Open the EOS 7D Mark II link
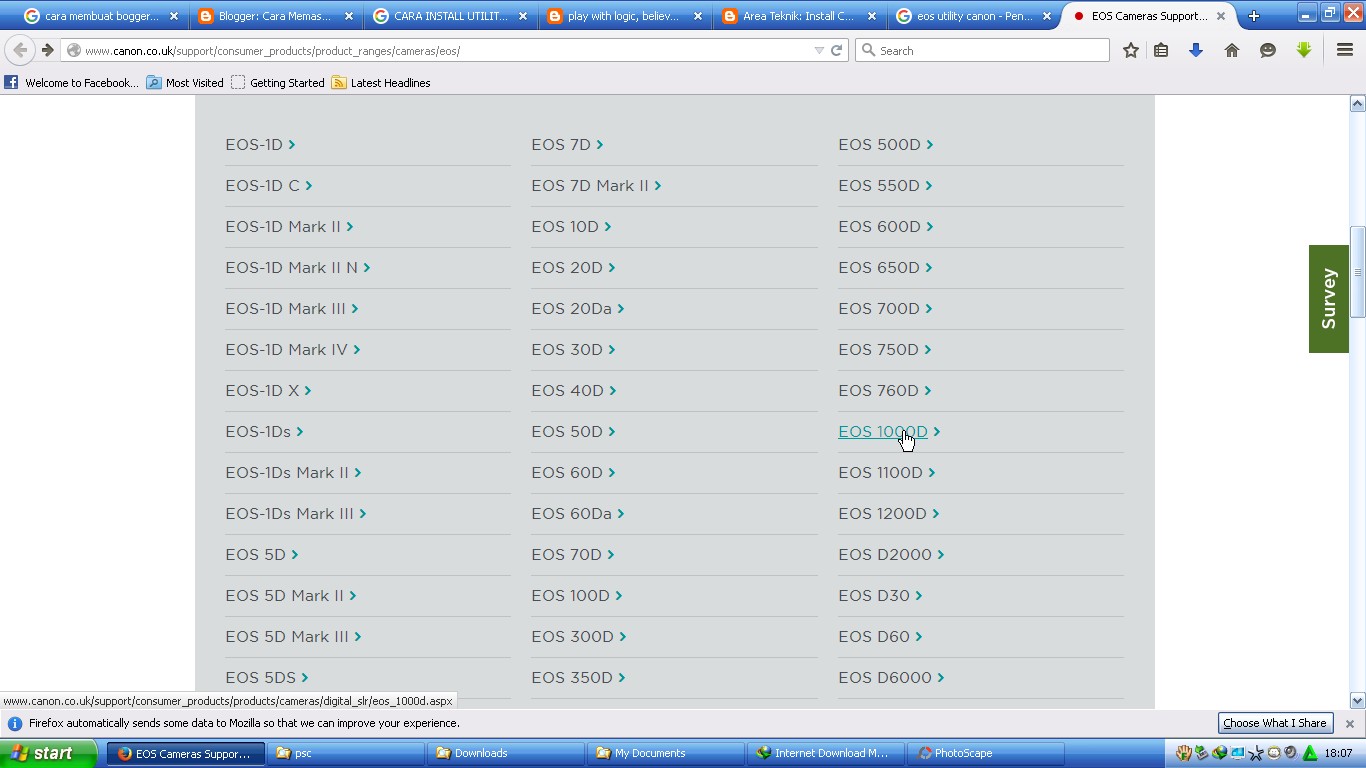 (x=596, y=186)
